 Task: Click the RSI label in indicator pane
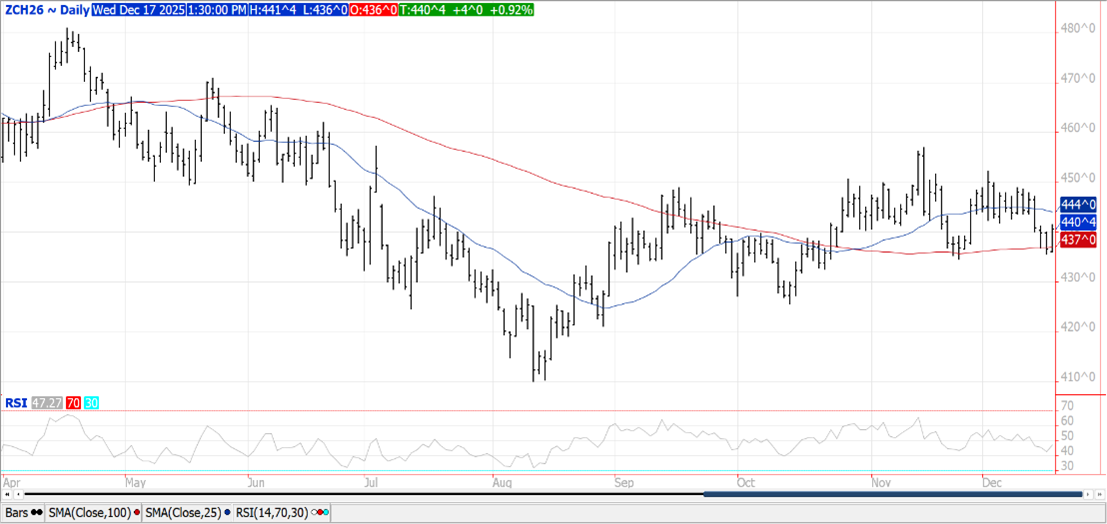click(x=14, y=402)
